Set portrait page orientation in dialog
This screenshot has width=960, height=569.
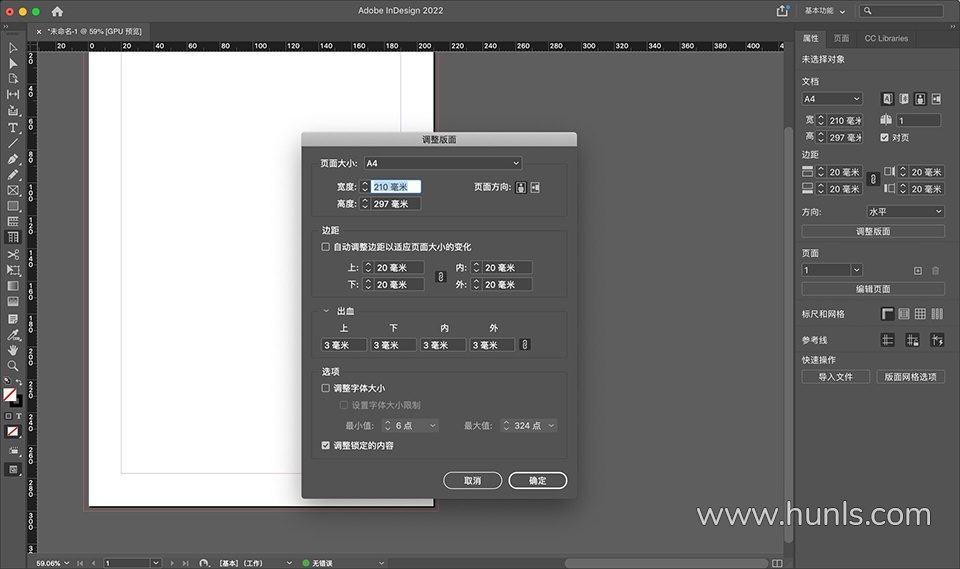(521, 187)
